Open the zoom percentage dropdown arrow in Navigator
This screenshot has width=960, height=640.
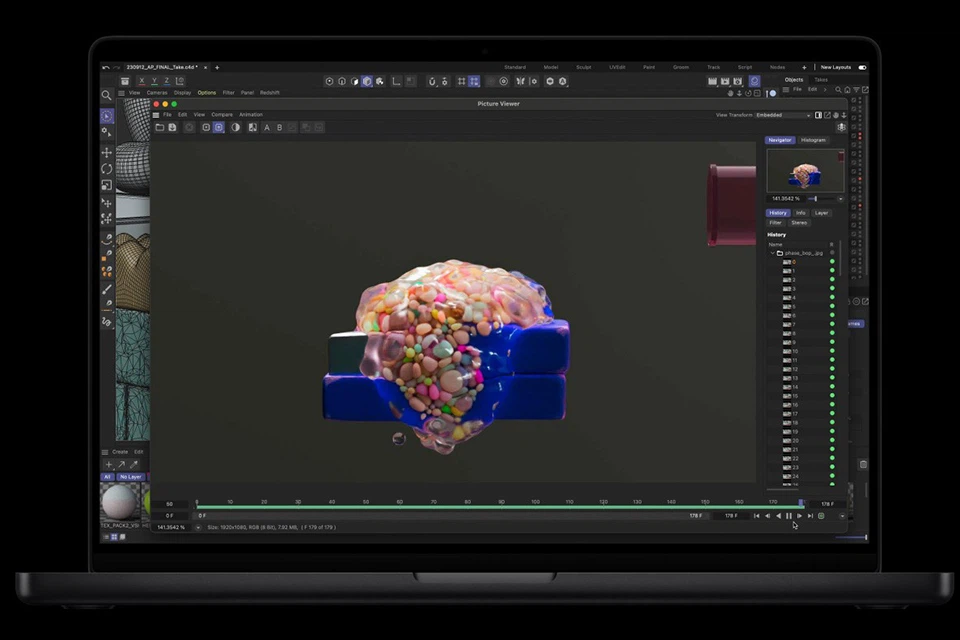(x=840, y=199)
